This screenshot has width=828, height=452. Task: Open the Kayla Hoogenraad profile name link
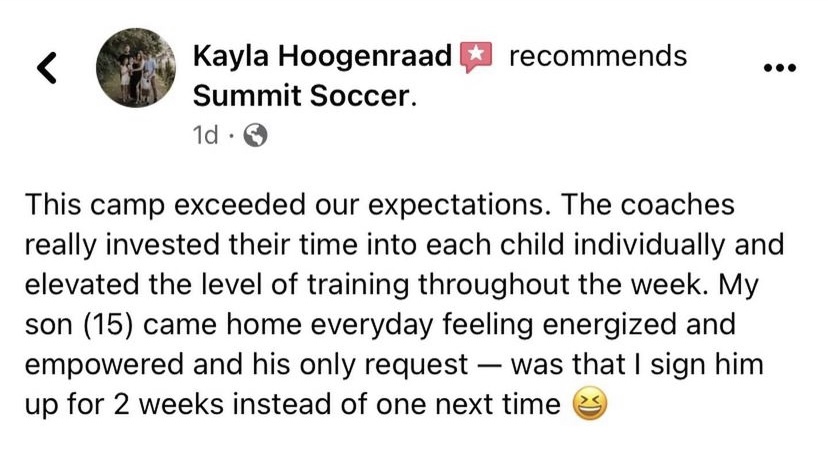click(321, 56)
